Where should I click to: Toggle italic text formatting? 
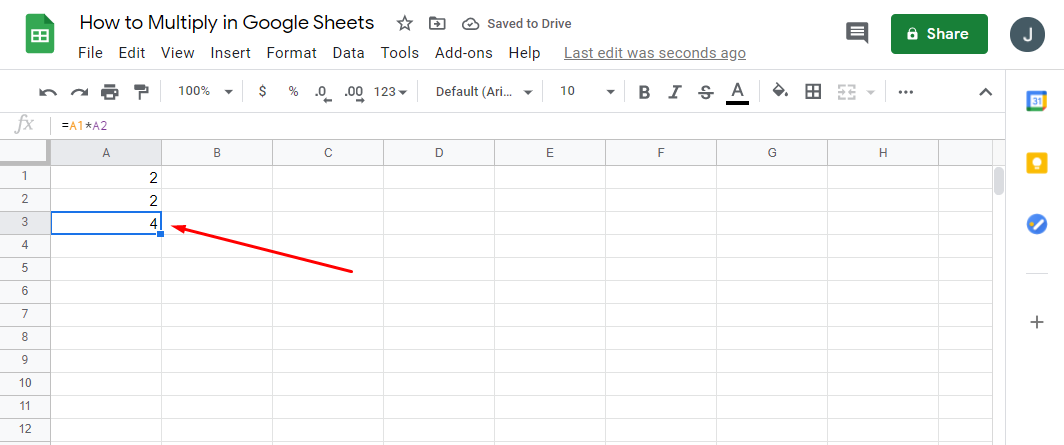[x=675, y=92]
